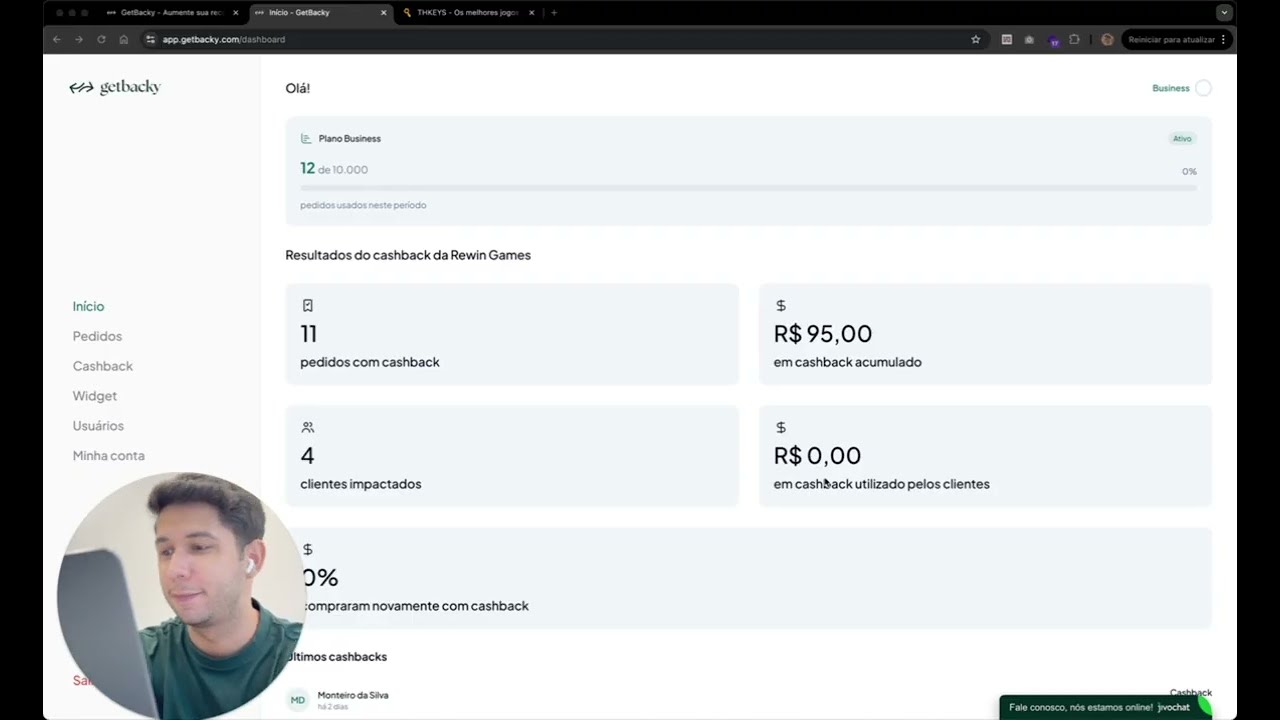Click the bookmark icon above 11 pedidos
The image size is (1280, 720).
click(x=307, y=305)
